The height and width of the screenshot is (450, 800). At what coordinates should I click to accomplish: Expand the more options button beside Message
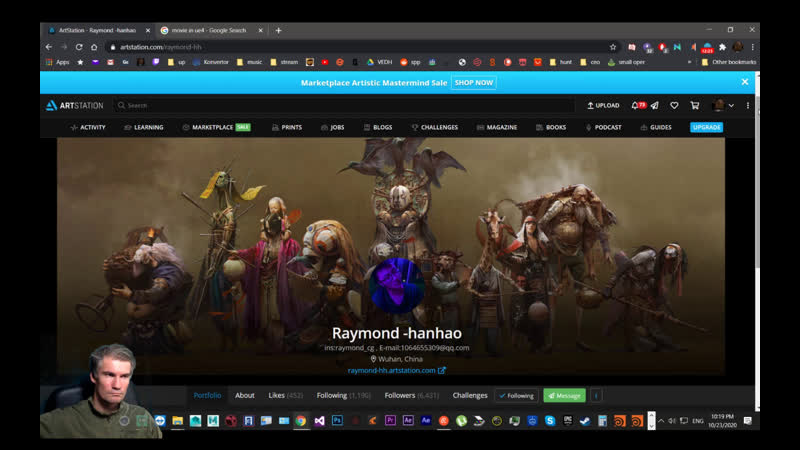[596, 395]
